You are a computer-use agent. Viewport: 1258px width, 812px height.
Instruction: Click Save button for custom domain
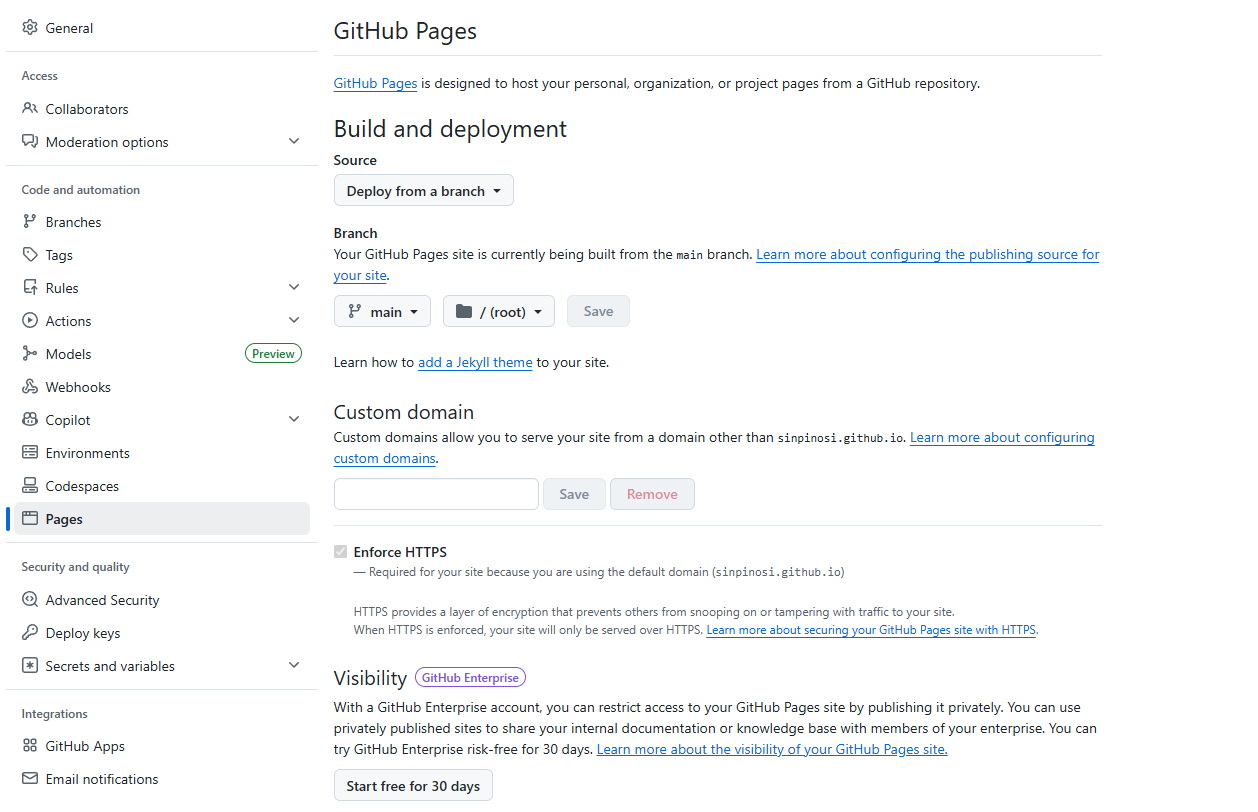[574, 494]
